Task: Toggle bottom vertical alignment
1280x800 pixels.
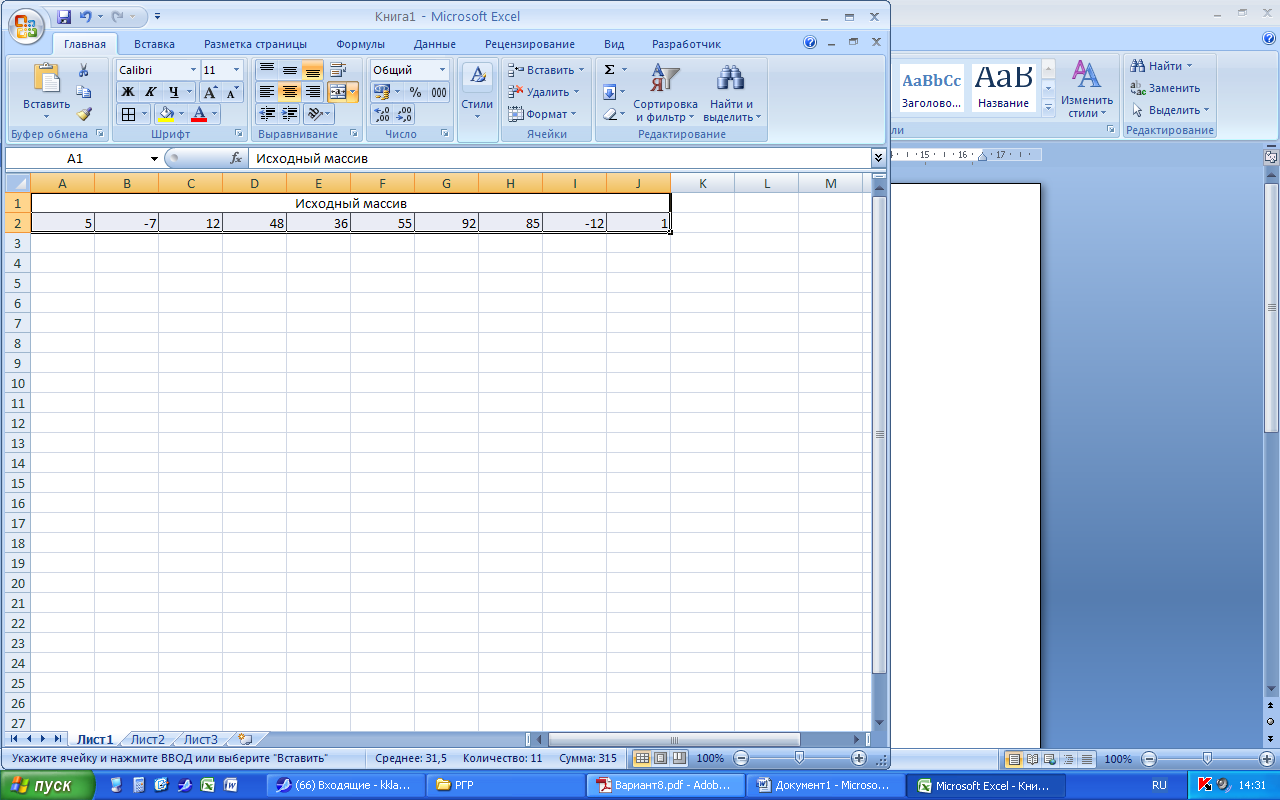Action: pos(313,70)
